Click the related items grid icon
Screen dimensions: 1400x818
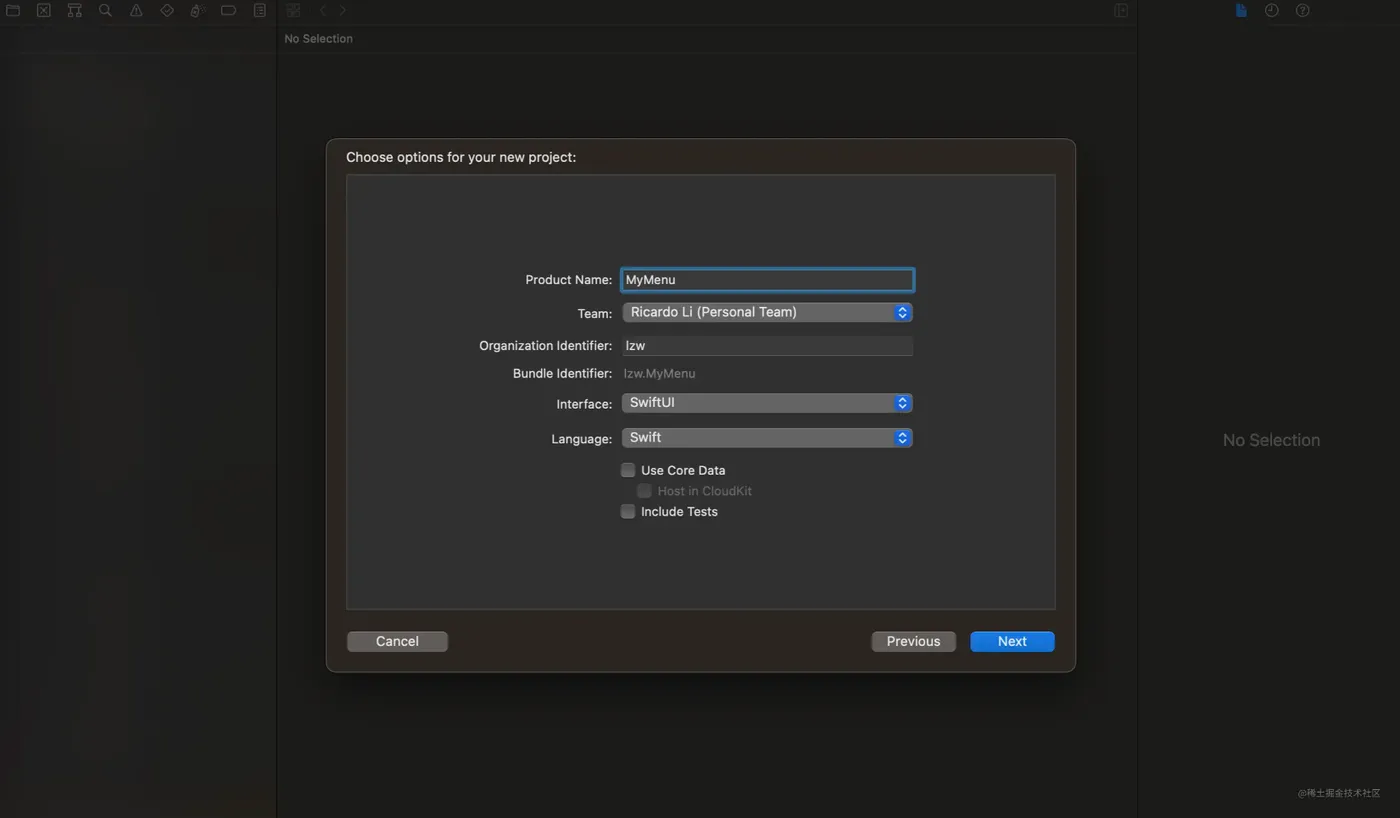(293, 10)
